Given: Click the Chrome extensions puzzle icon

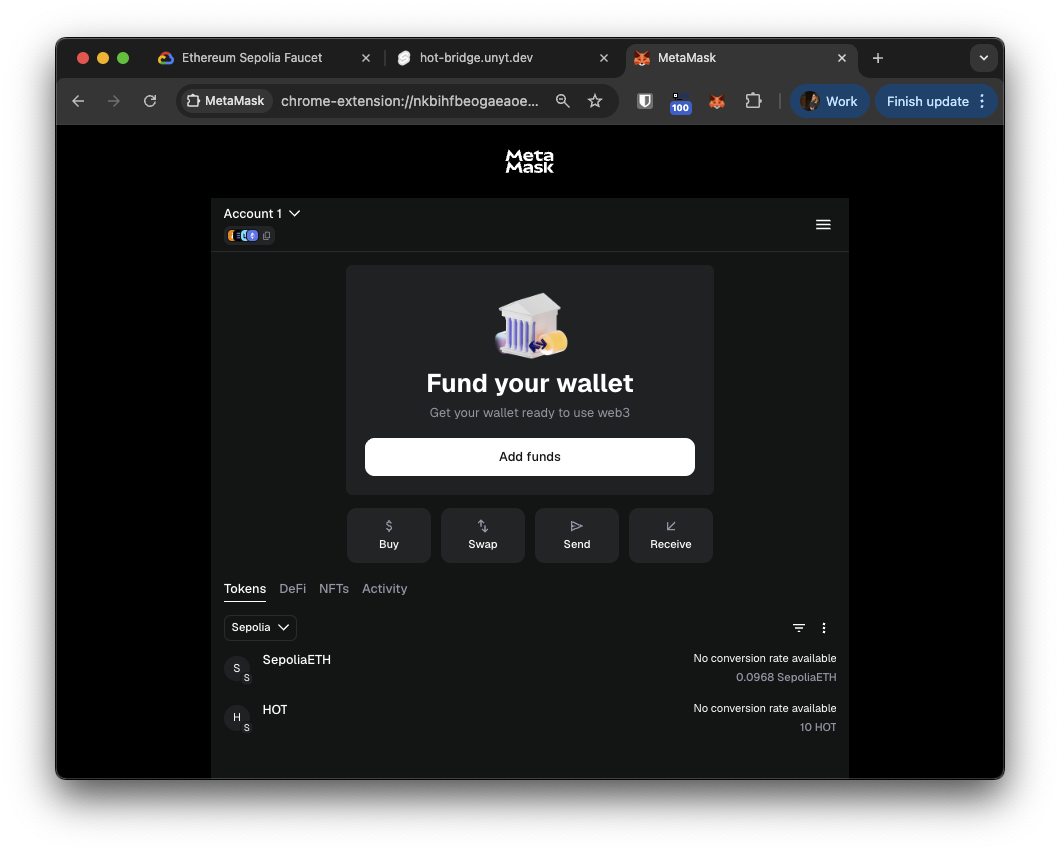Looking at the screenshot, I should point(753,101).
